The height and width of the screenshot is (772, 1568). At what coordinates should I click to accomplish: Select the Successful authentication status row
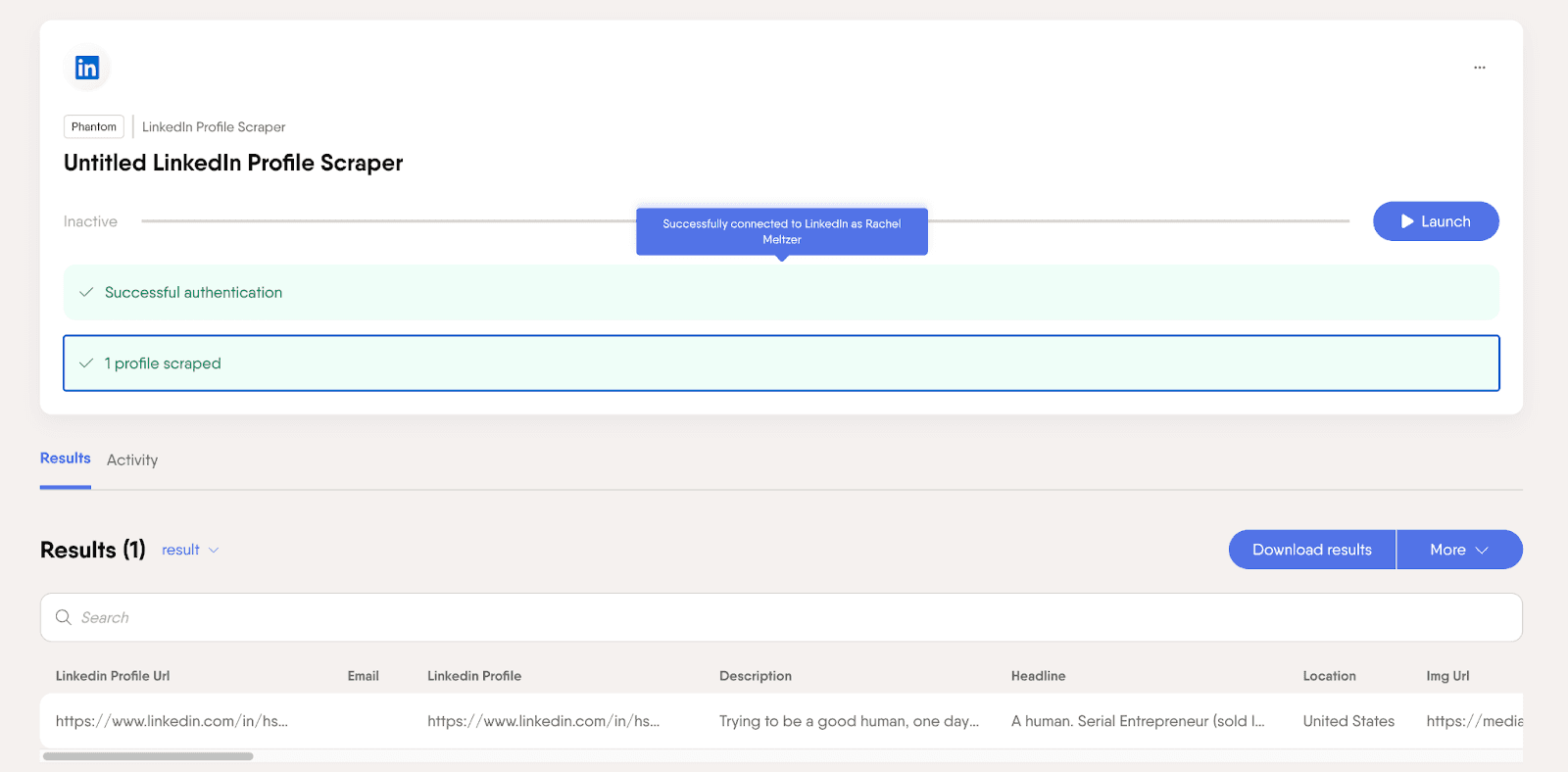click(781, 292)
